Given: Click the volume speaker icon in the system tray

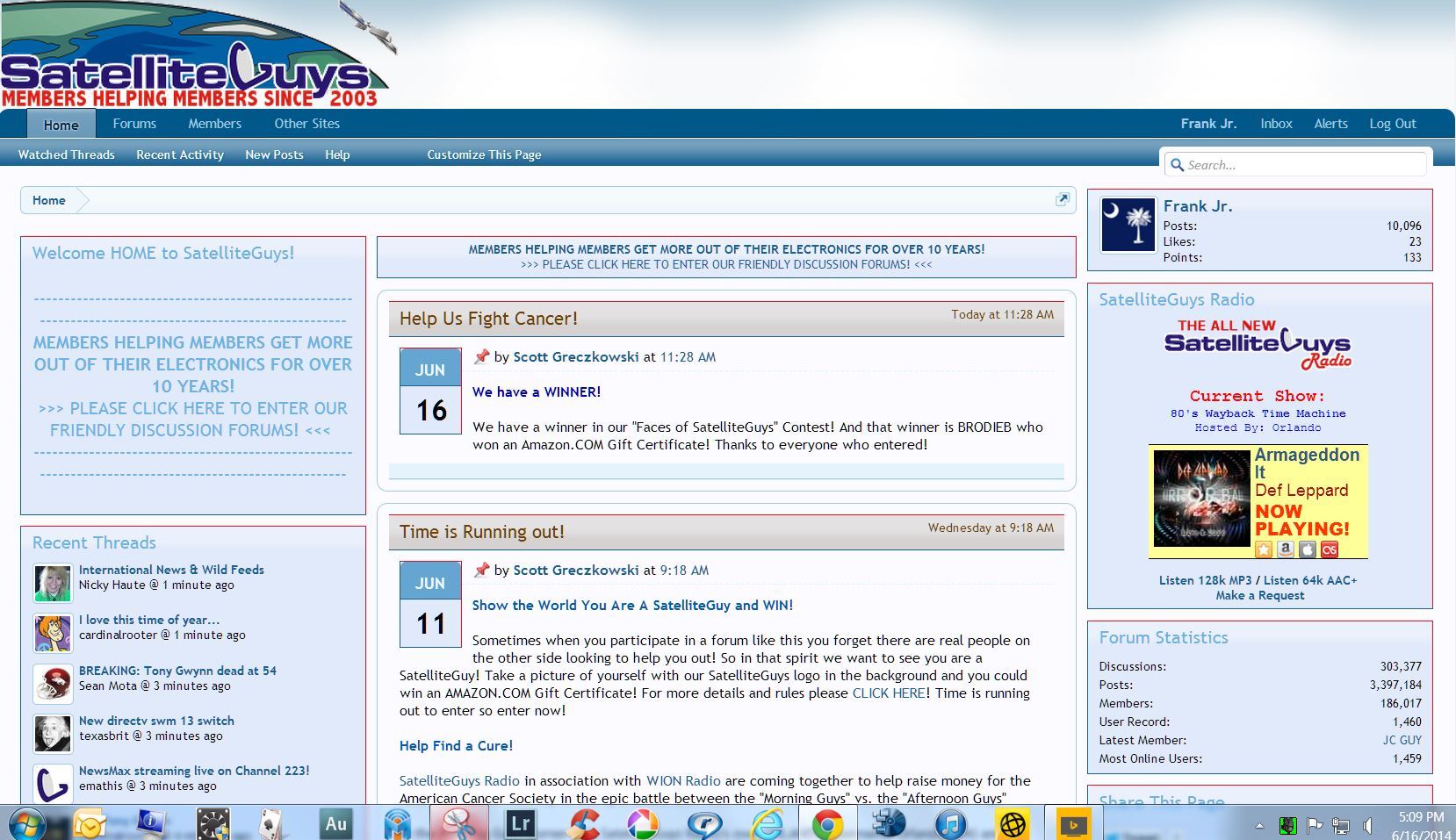Looking at the screenshot, I should tap(1367, 825).
